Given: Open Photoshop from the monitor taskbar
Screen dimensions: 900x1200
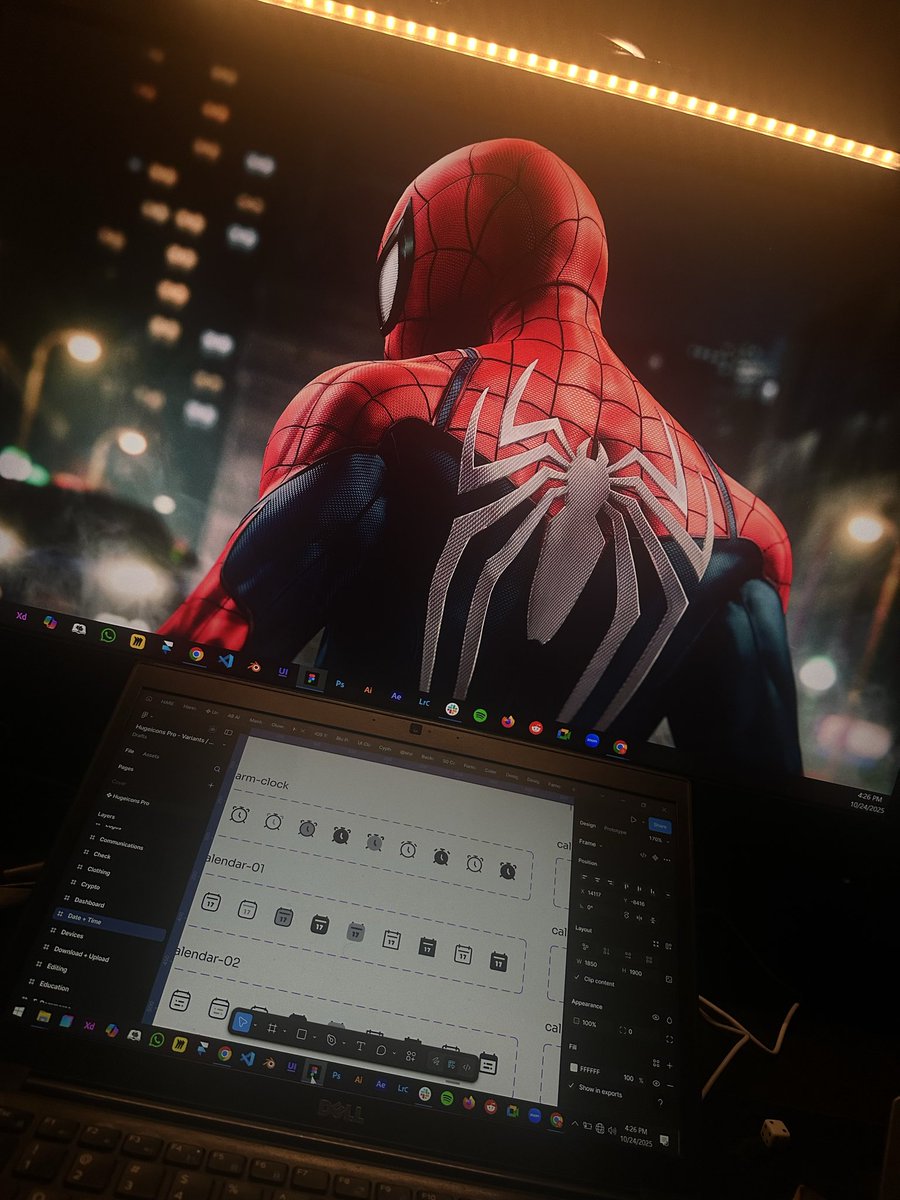Looking at the screenshot, I should pos(340,685).
